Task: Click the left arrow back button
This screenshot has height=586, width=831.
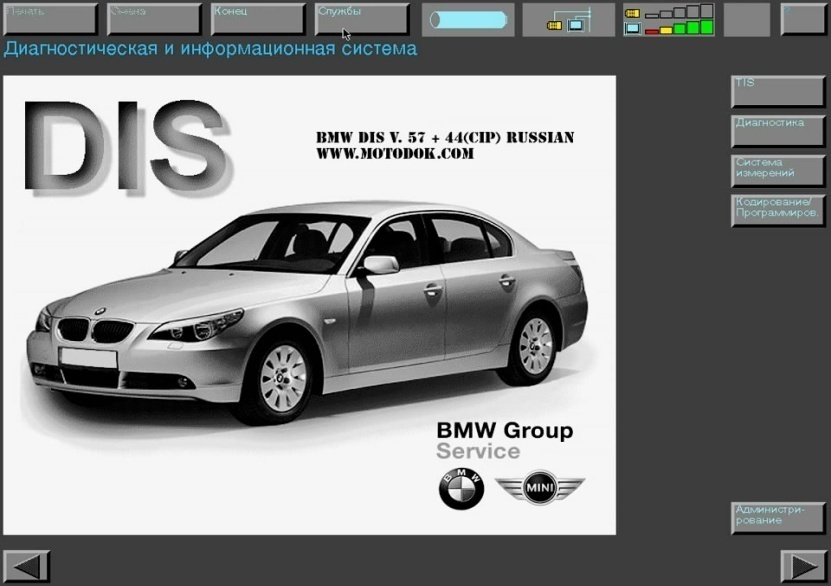Action: [x=26, y=567]
